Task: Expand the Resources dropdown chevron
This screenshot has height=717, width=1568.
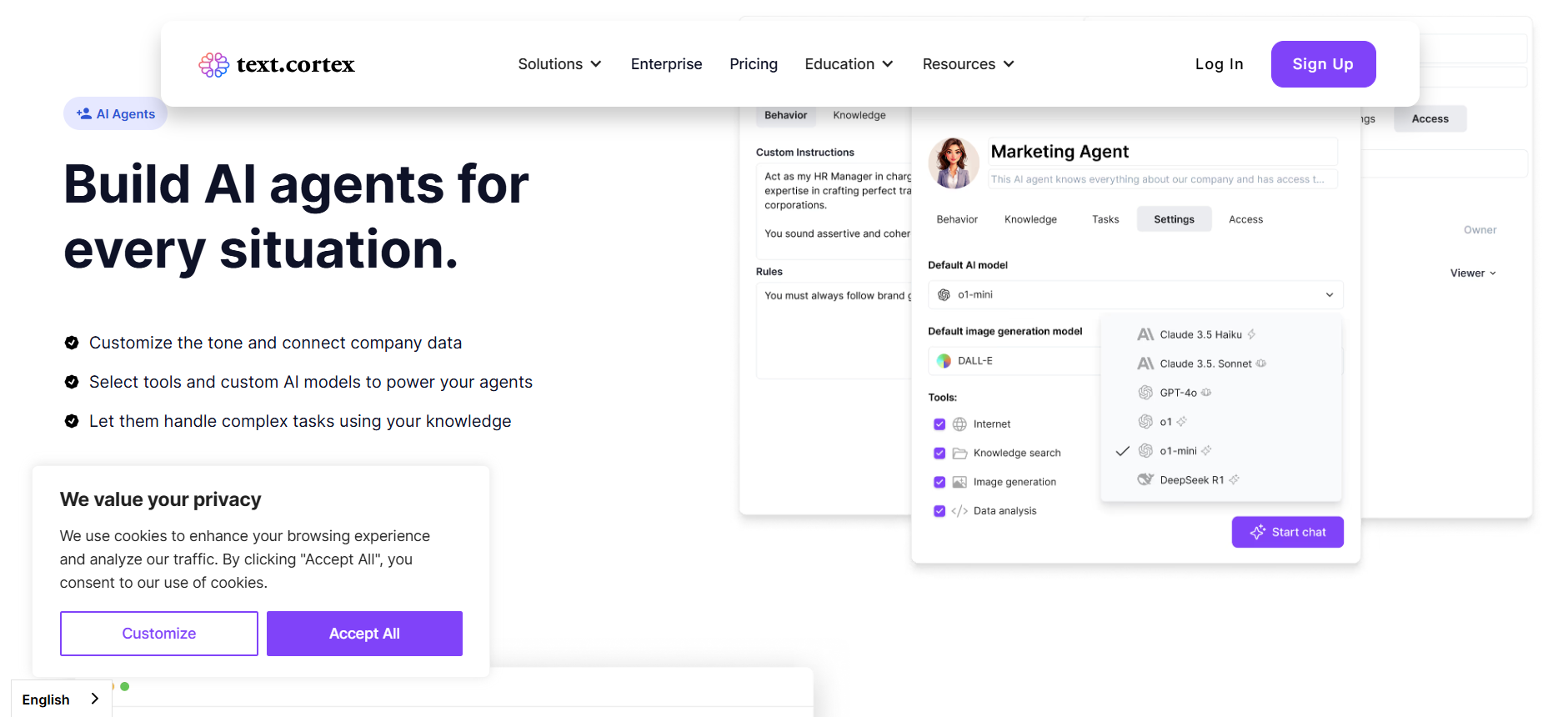Action: click(x=1009, y=64)
